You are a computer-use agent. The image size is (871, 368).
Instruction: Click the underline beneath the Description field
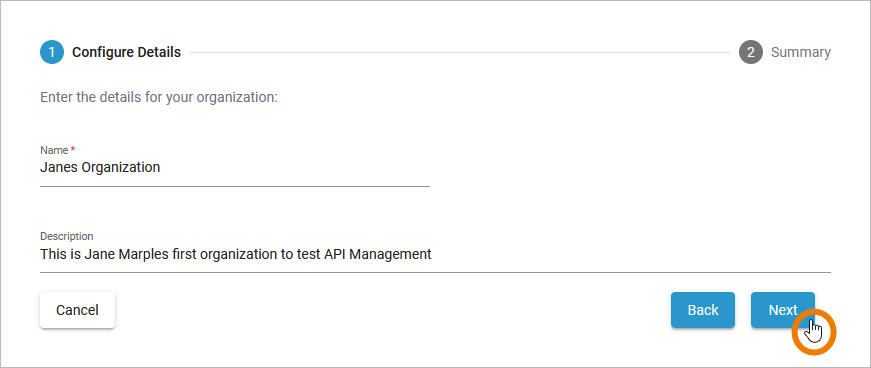coord(436,272)
